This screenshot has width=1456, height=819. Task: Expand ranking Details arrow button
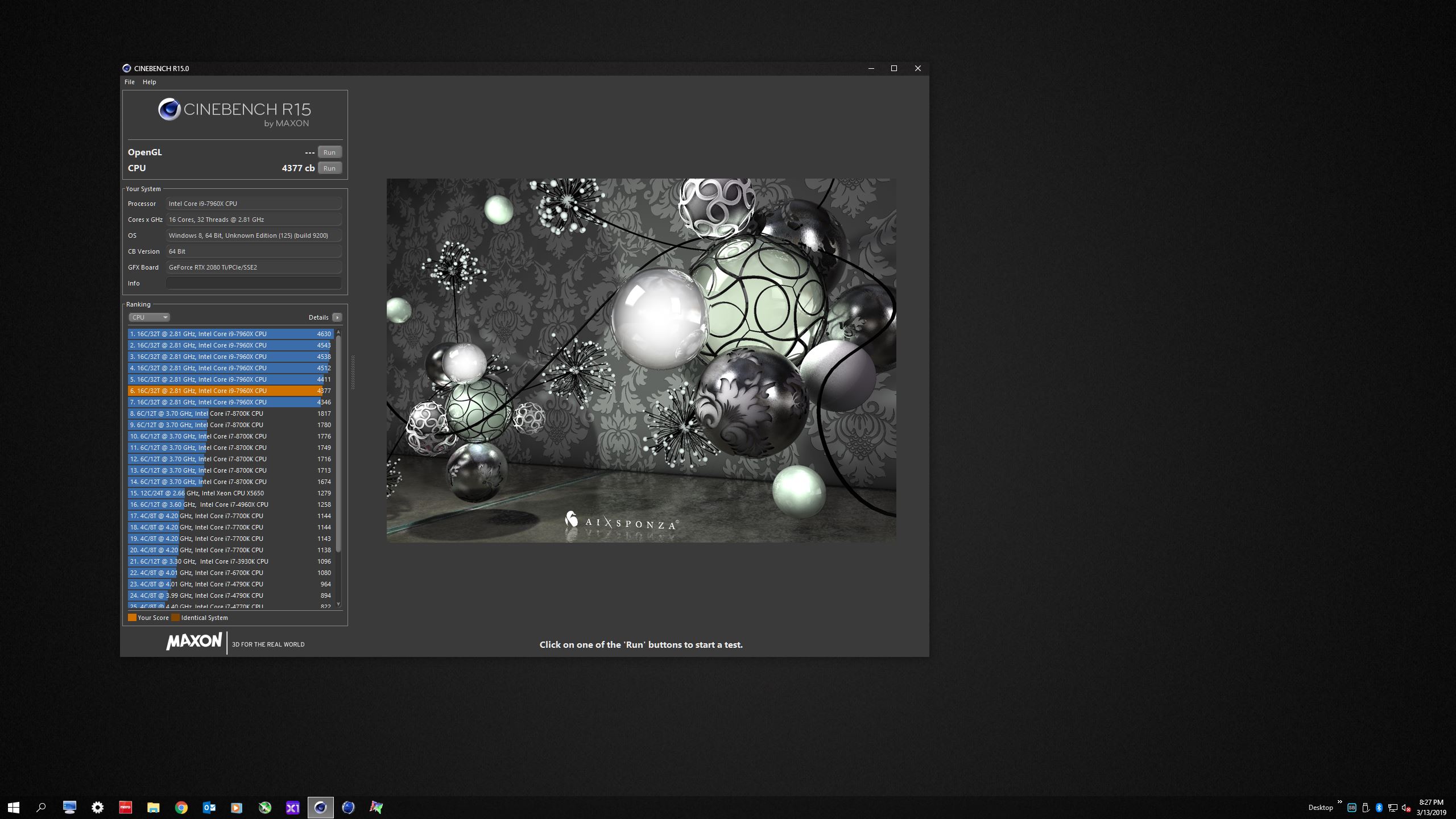pyautogui.click(x=337, y=317)
